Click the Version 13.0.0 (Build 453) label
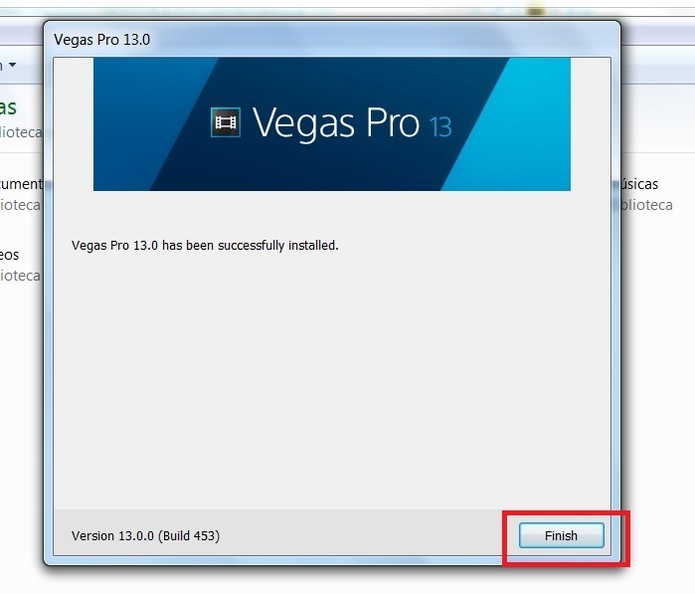This screenshot has width=695, height=594. 145,535
